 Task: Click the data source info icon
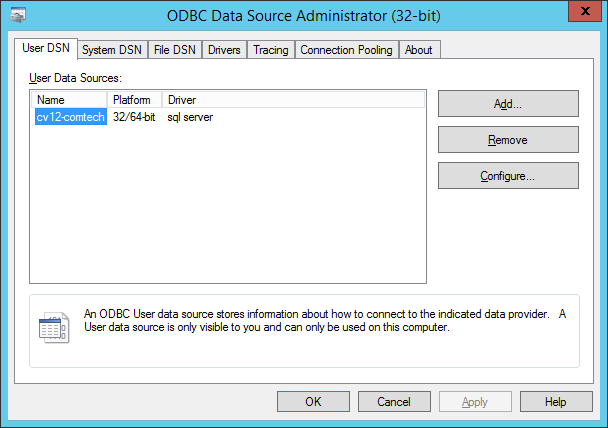click(x=54, y=327)
